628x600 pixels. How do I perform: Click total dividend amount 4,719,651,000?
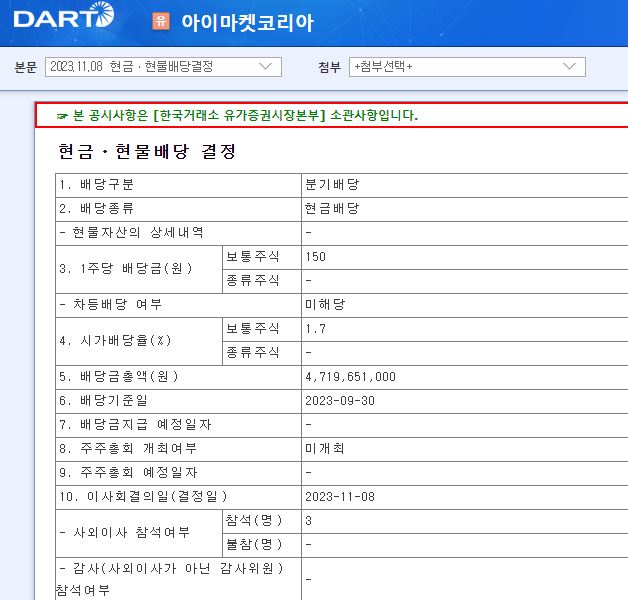tap(350, 377)
